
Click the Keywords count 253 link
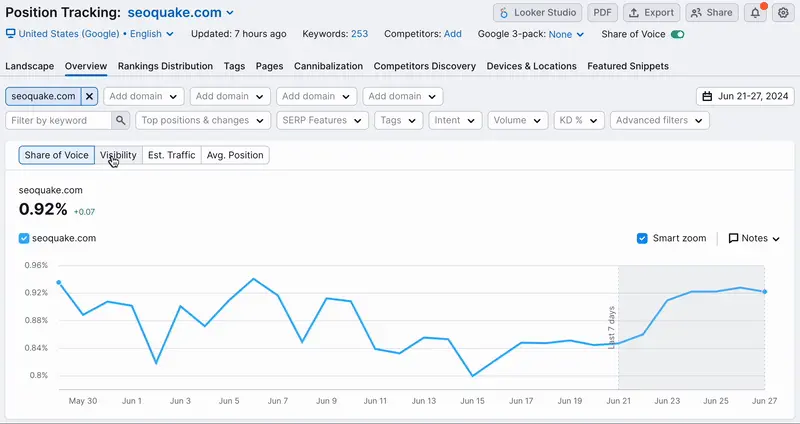[x=359, y=34]
